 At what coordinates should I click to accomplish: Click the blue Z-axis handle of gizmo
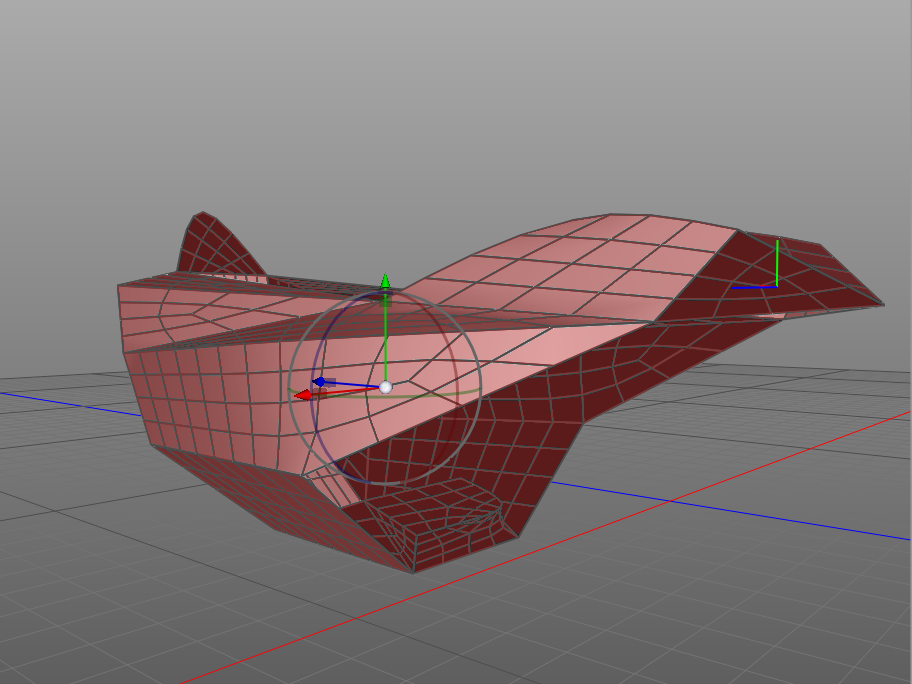click(319, 382)
